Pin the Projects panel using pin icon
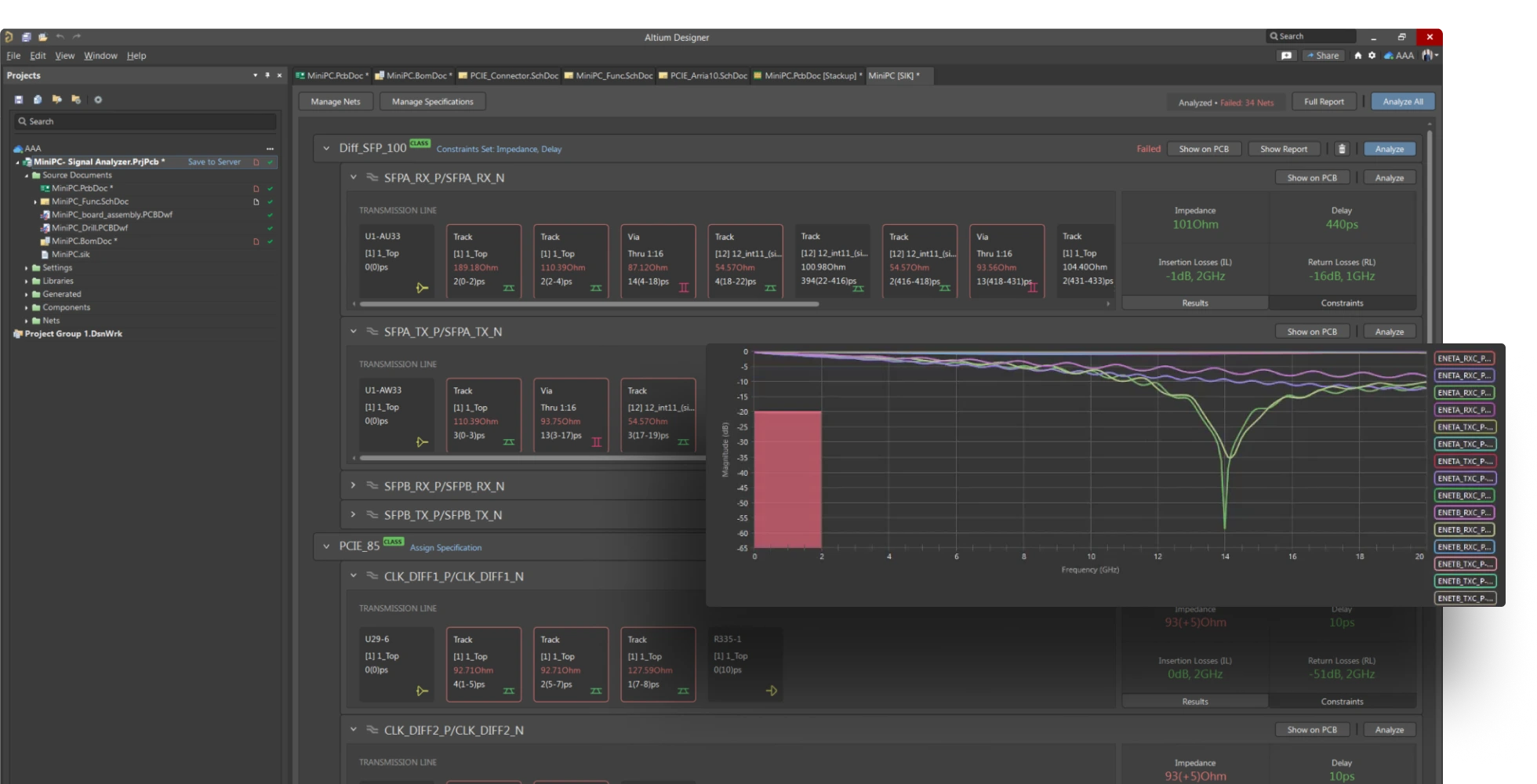 pyautogui.click(x=267, y=75)
